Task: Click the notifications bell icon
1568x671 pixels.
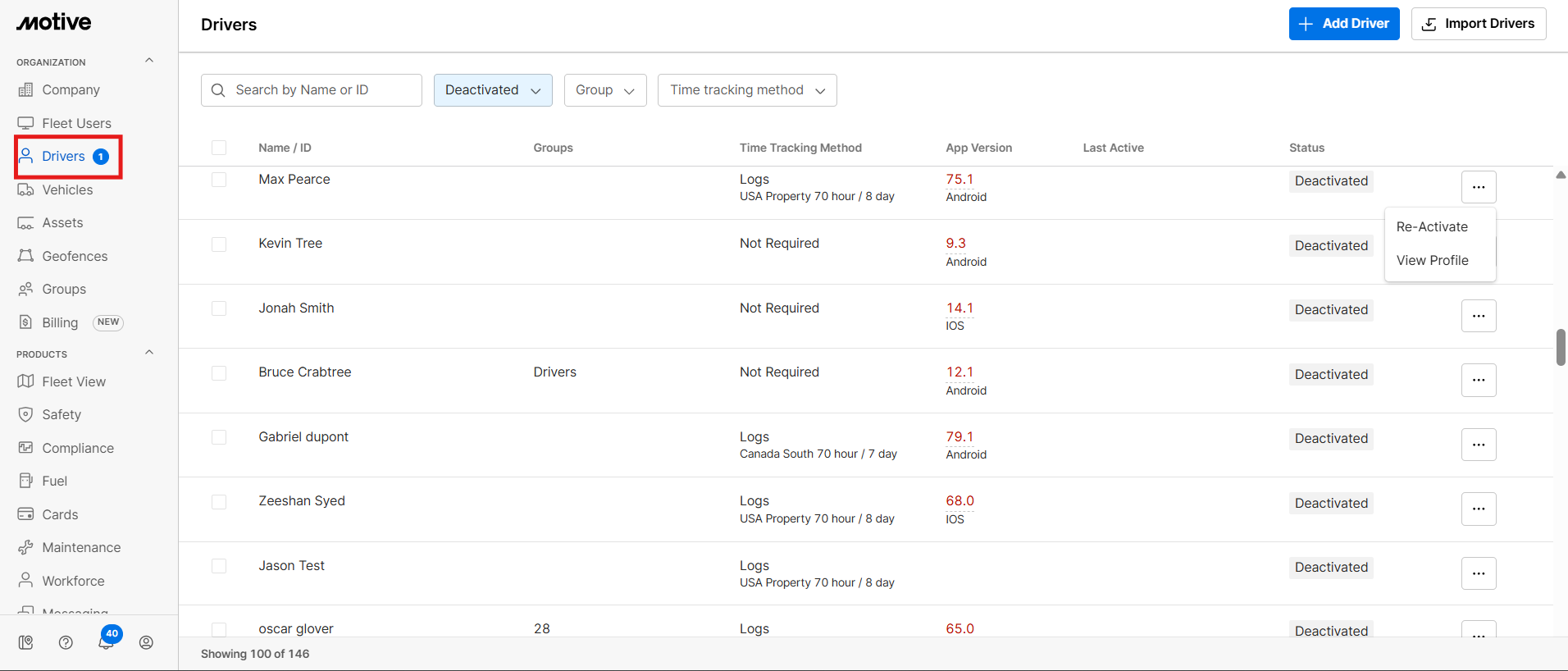Action: 106,642
